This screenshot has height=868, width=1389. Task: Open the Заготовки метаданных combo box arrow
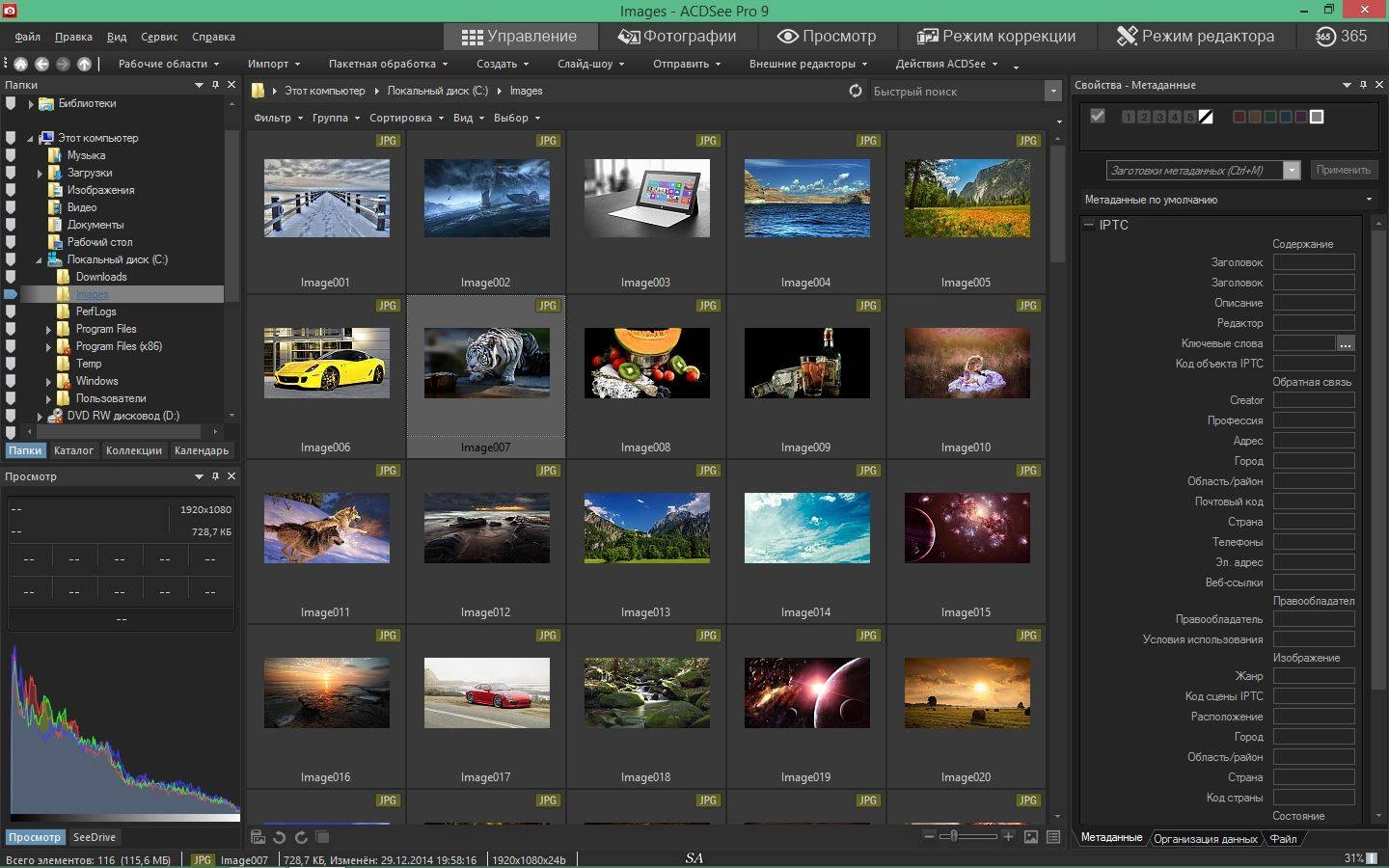[1292, 170]
